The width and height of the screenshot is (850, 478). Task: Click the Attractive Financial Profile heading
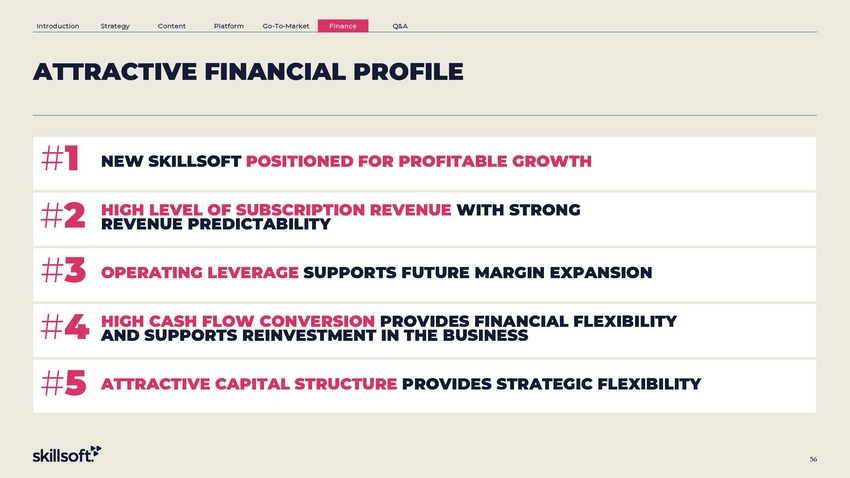(248, 72)
